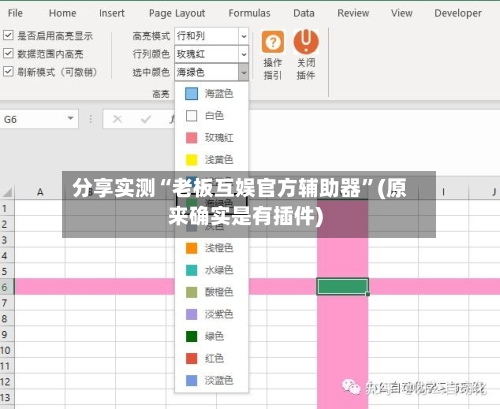Open the File tab
Image resolution: width=500 pixels, height=409 pixels.
click(15, 13)
